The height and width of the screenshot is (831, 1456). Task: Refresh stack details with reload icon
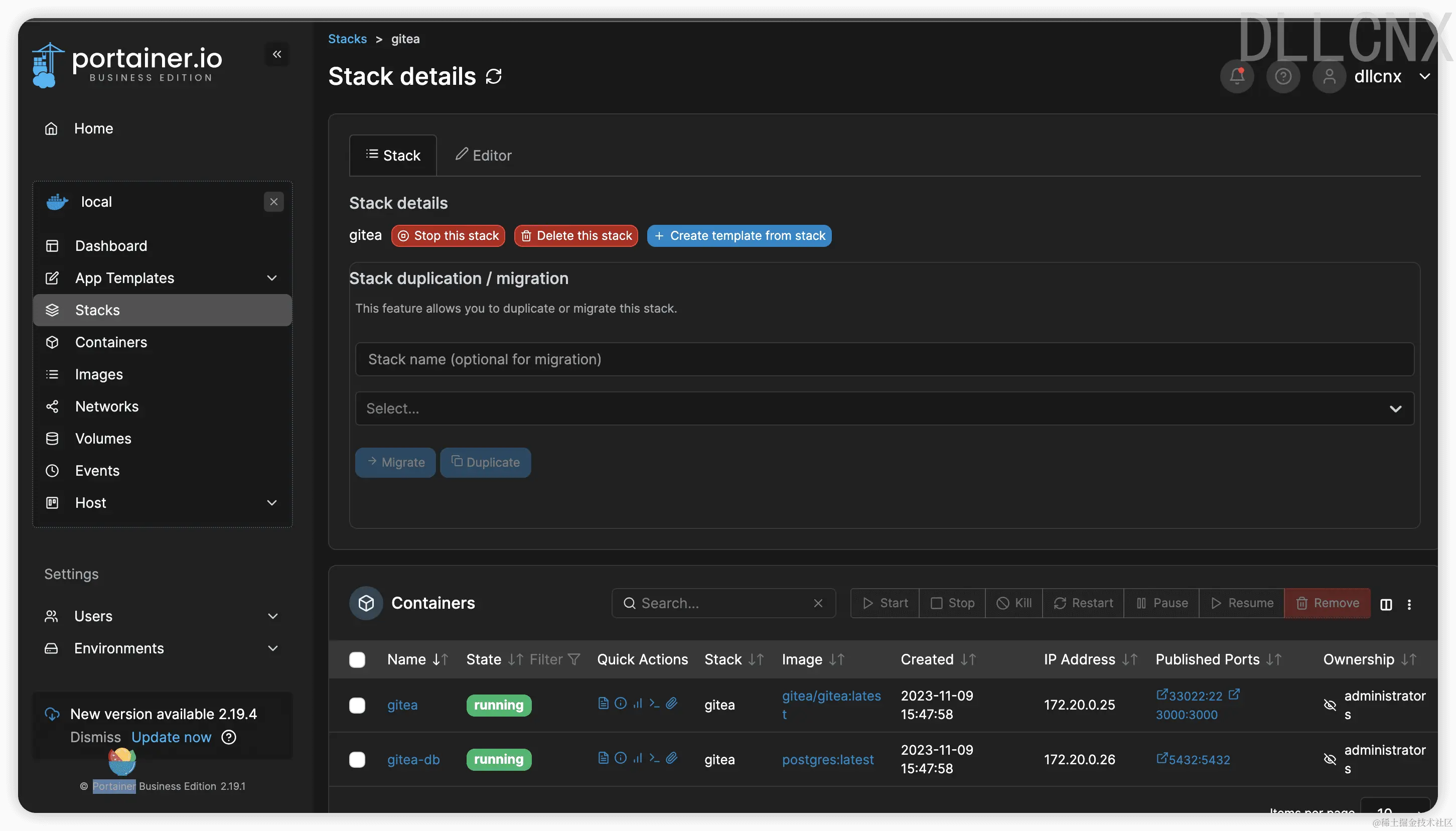494,76
